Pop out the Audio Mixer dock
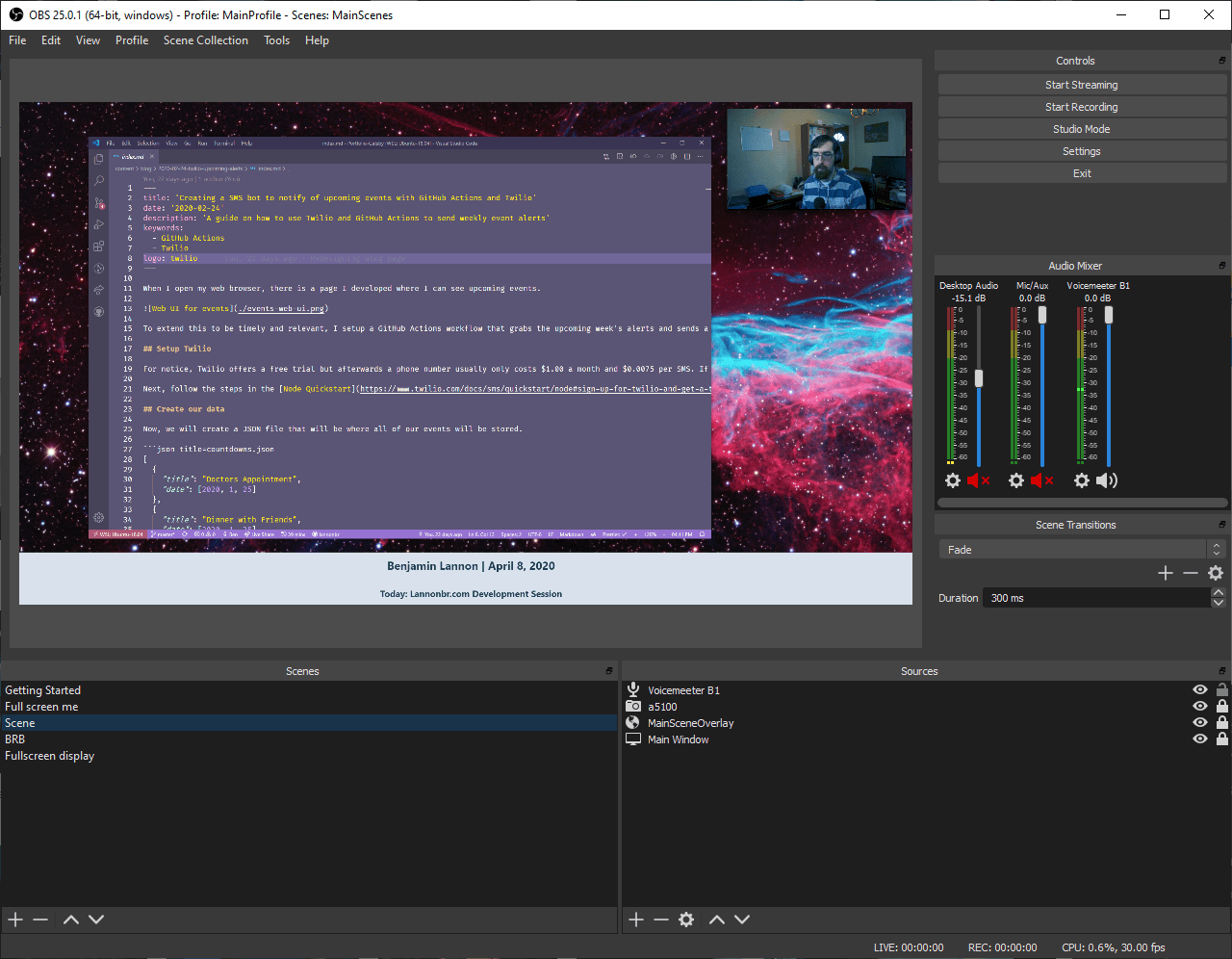Image resolution: width=1232 pixels, height=959 pixels. click(1222, 266)
